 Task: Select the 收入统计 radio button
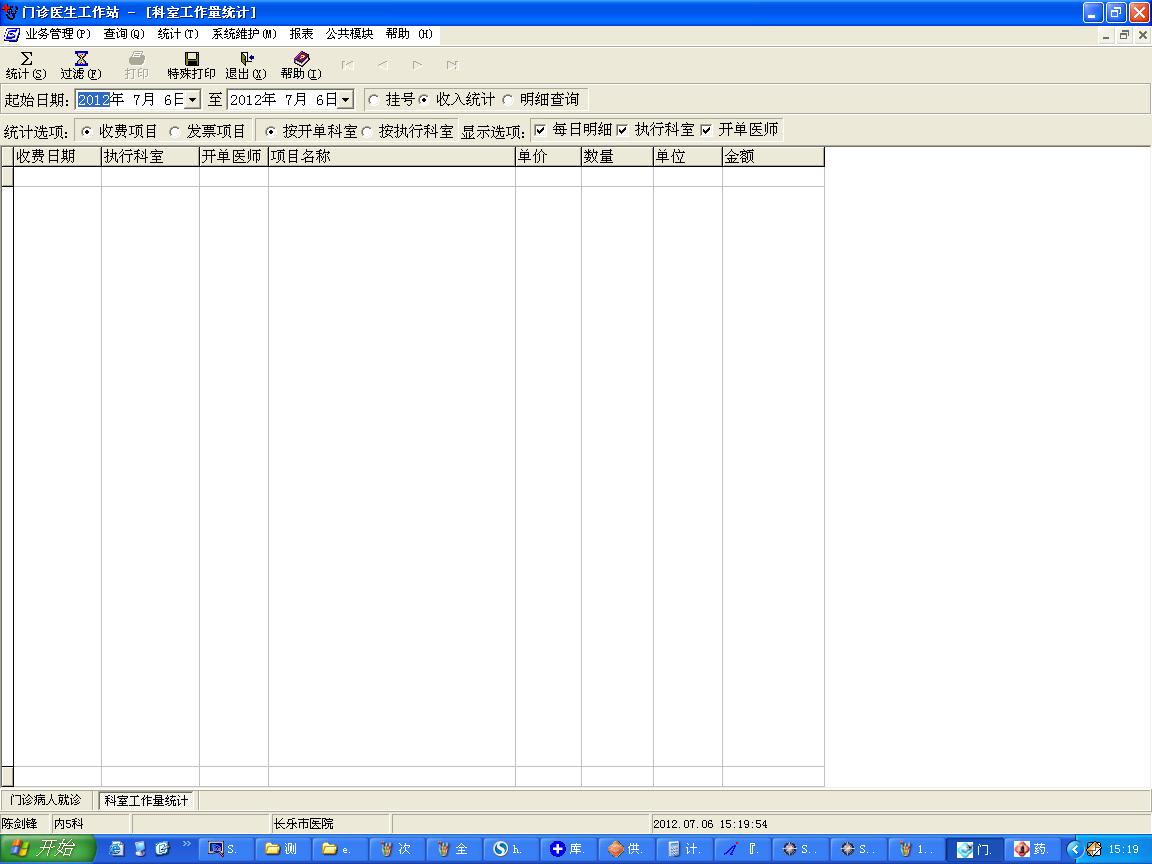[x=424, y=100]
